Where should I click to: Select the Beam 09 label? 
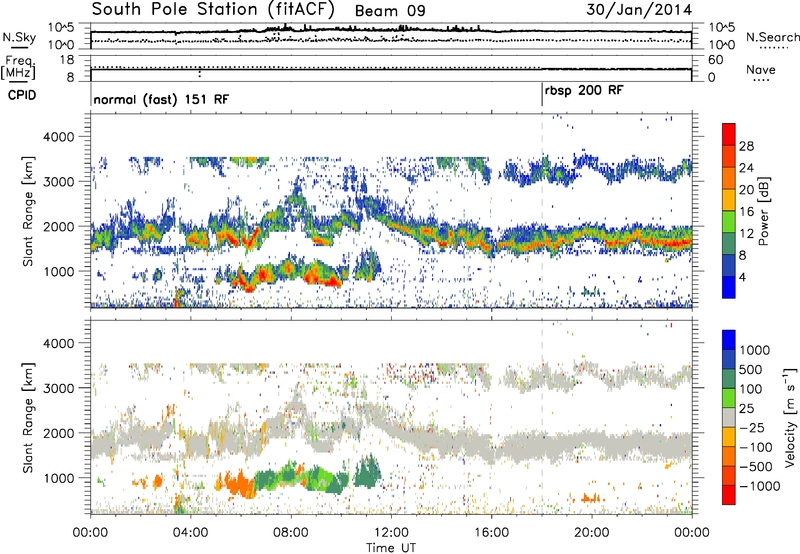pyautogui.click(x=390, y=11)
